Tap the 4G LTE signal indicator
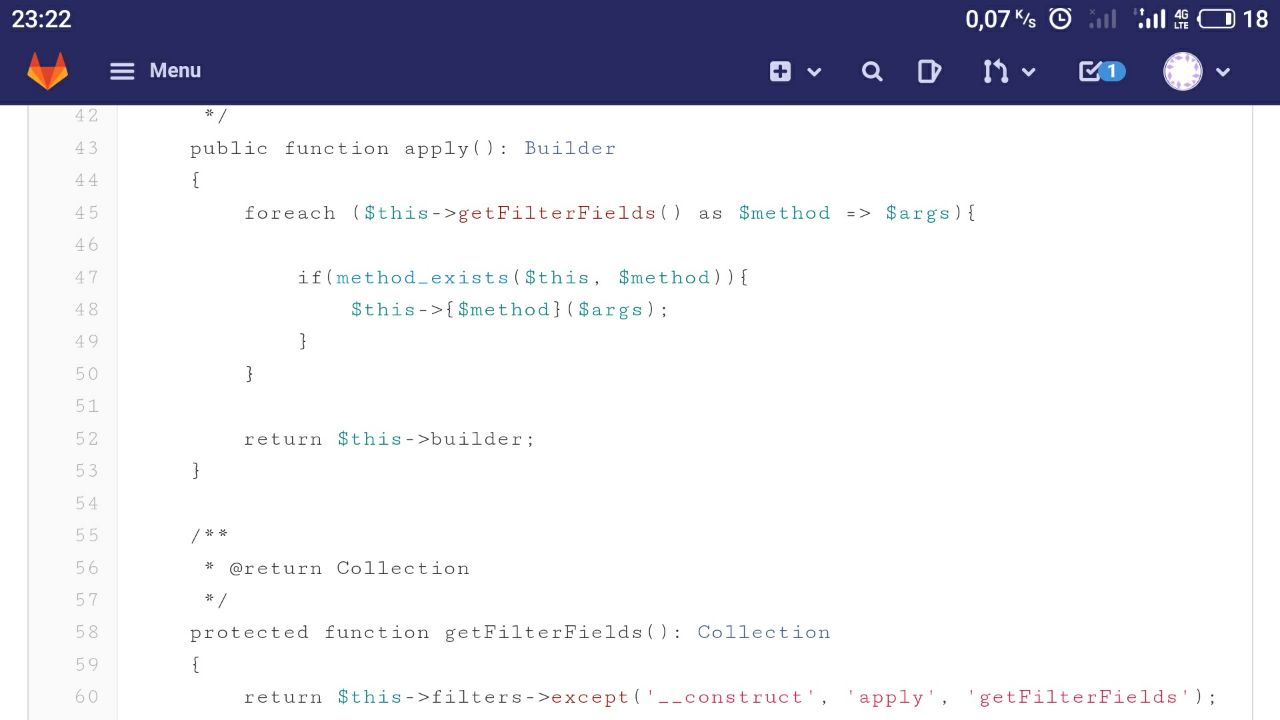 coord(1181,18)
